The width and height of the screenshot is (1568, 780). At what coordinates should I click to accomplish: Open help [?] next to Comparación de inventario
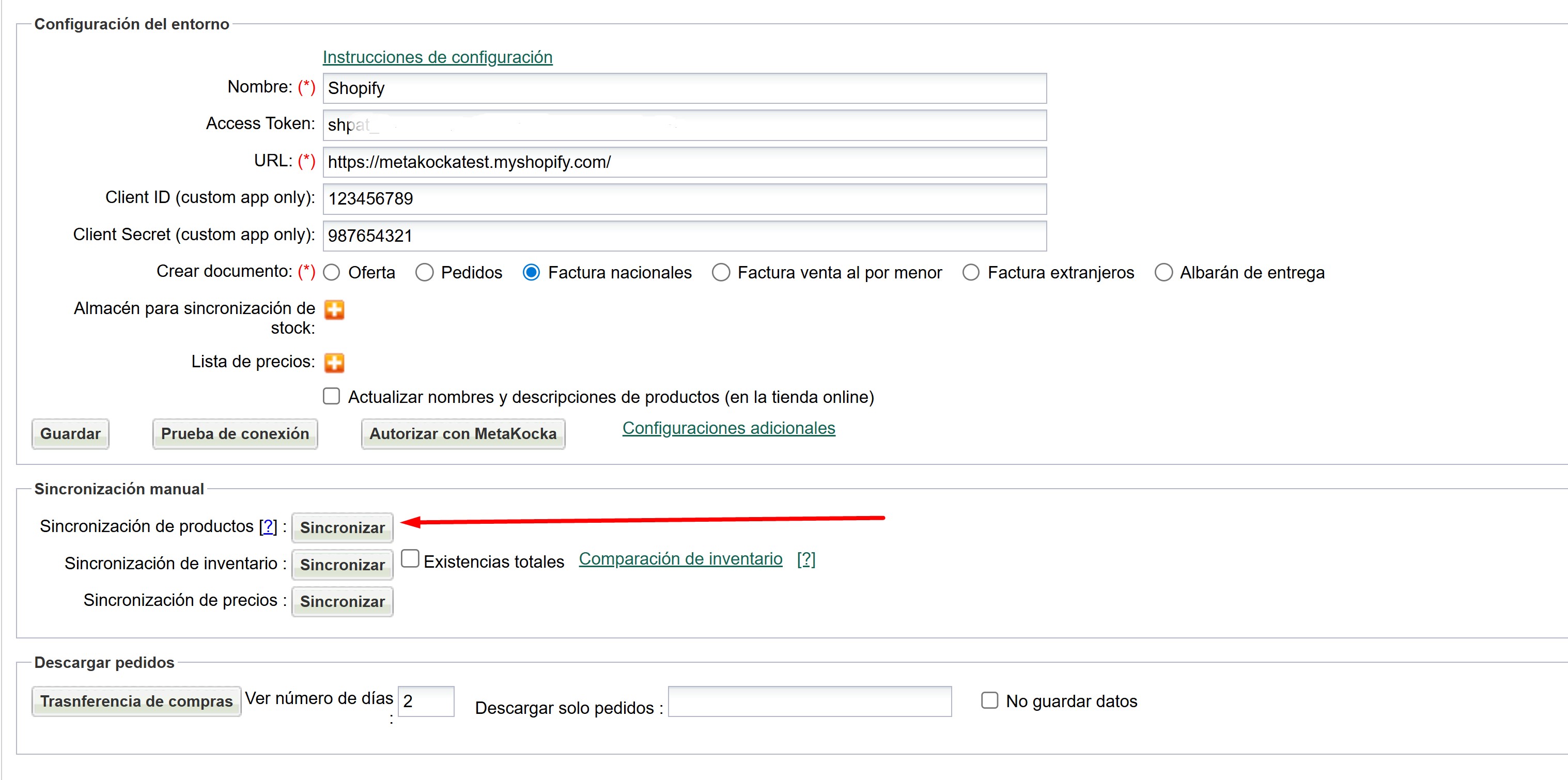click(806, 559)
